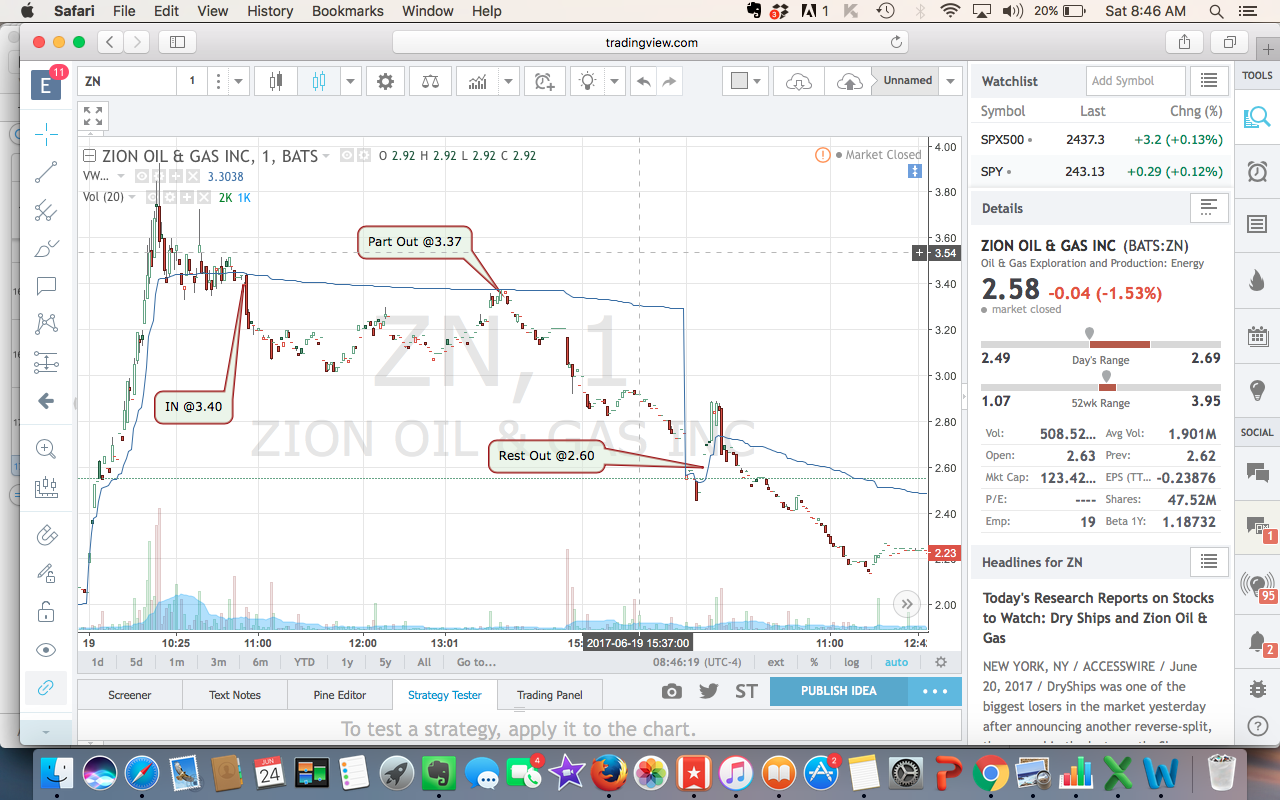Image resolution: width=1280 pixels, height=800 pixels.
Task: Share the chart to StockTwits (ST)
Action: (x=746, y=692)
